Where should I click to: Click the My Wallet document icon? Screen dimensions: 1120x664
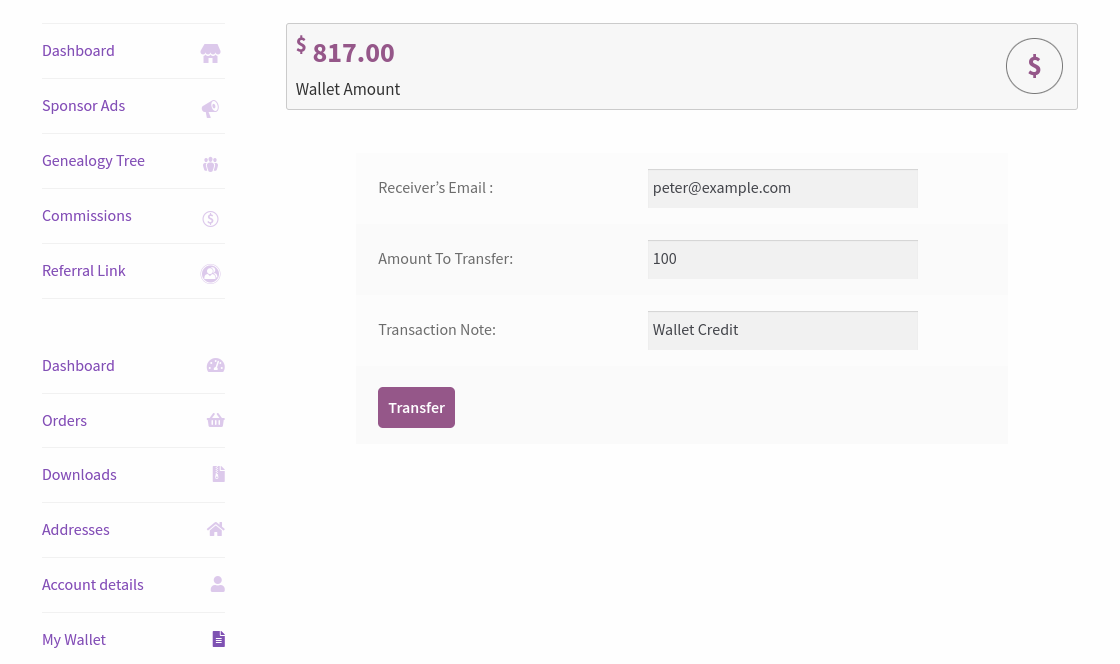tap(218, 639)
